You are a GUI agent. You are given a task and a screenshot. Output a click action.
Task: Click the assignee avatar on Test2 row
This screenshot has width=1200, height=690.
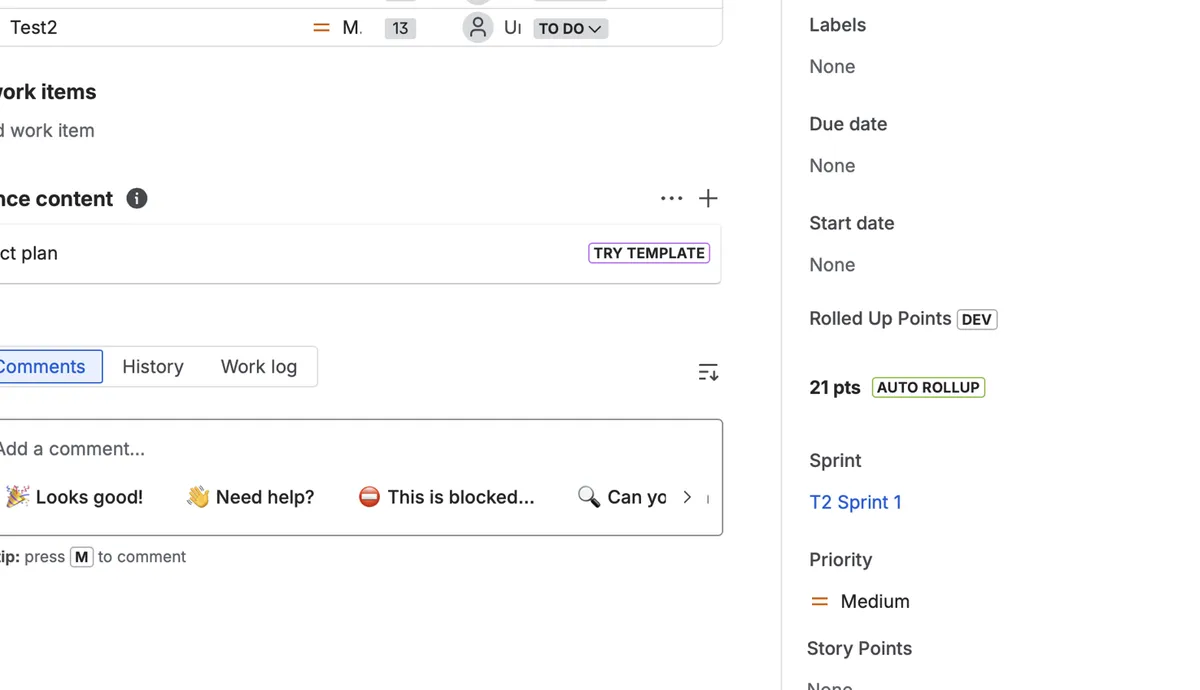(x=478, y=27)
